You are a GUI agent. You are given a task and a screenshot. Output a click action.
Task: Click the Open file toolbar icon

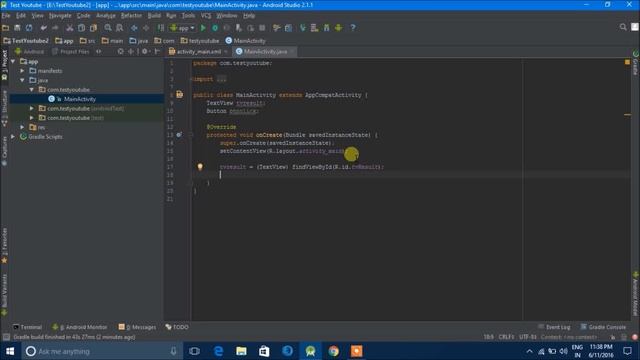coord(6,28)
